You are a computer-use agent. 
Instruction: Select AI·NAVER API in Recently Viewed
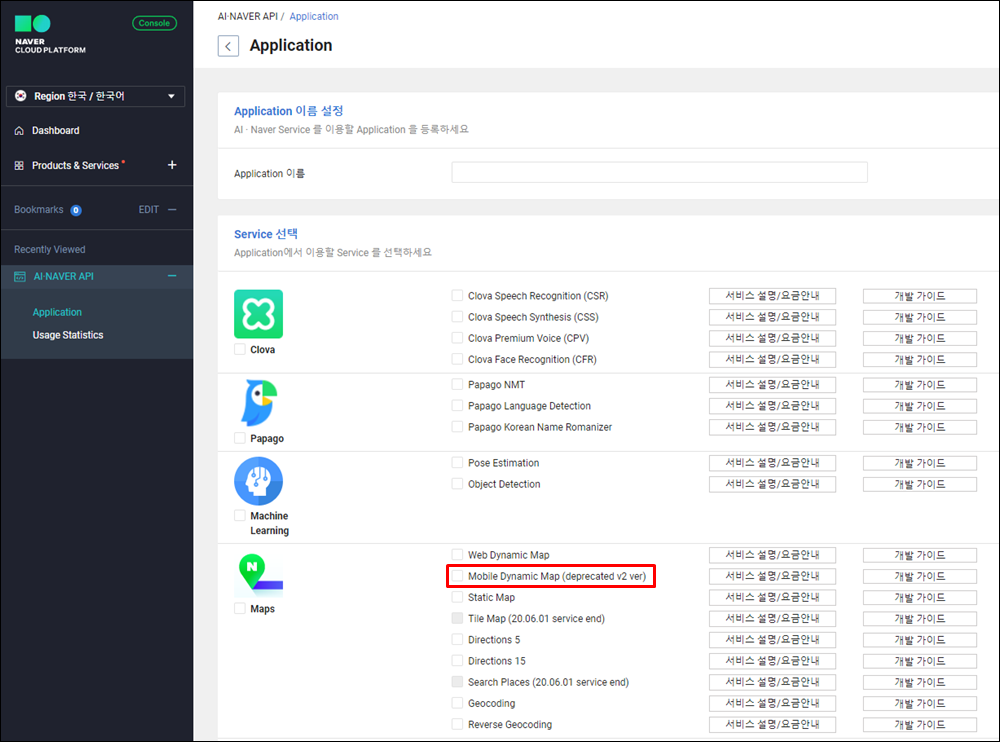point(64,277)
